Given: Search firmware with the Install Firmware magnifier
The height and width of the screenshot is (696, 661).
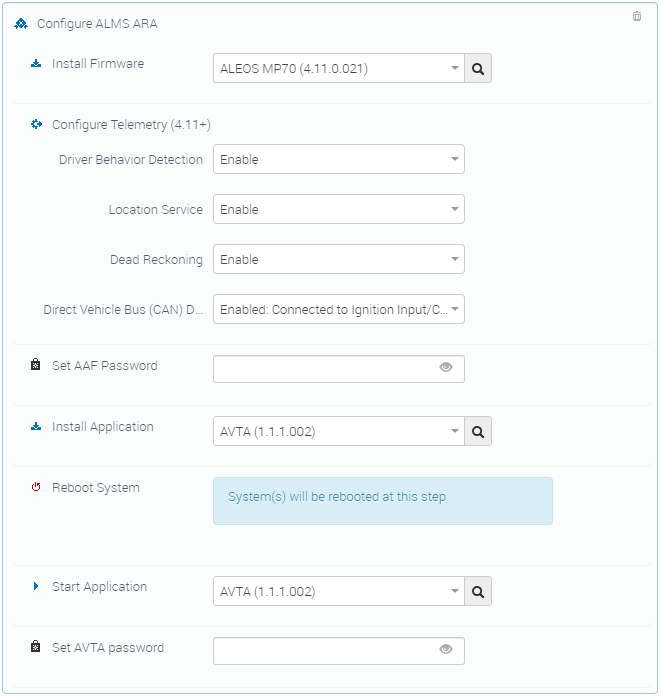Looking at the screenshot, I should coord(478,69).
